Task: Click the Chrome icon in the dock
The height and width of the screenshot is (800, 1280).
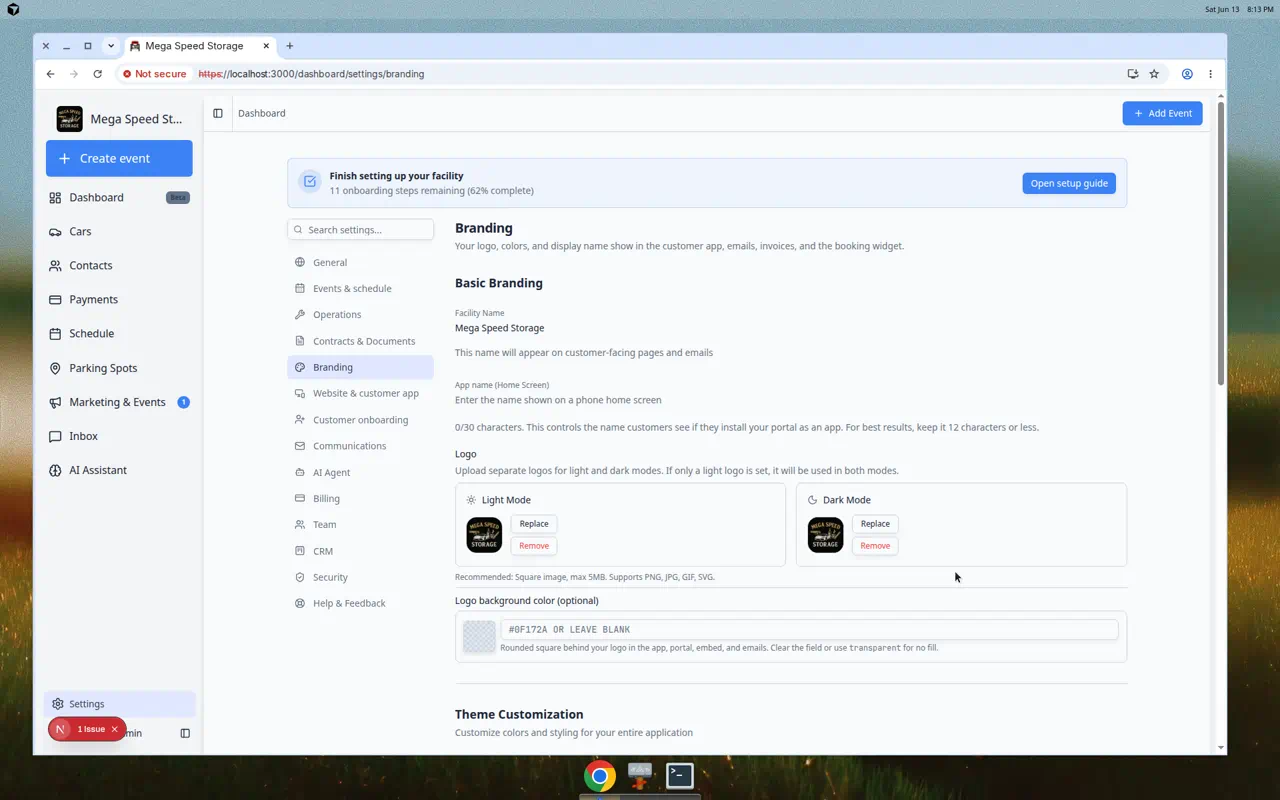Action: click(x=600, y=776)
